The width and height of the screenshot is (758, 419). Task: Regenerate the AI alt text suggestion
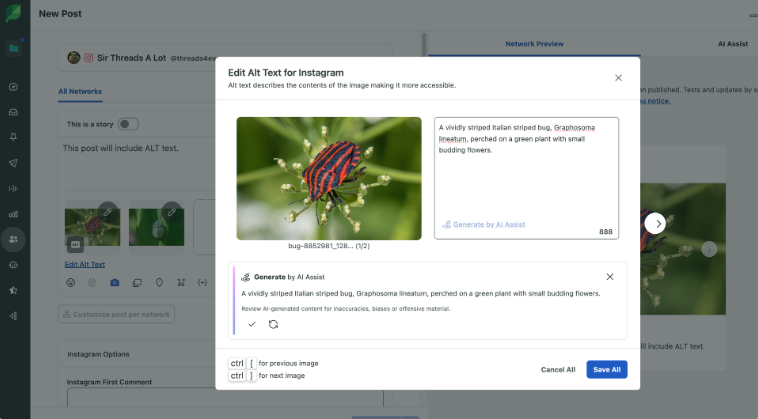tap(274, 324)
